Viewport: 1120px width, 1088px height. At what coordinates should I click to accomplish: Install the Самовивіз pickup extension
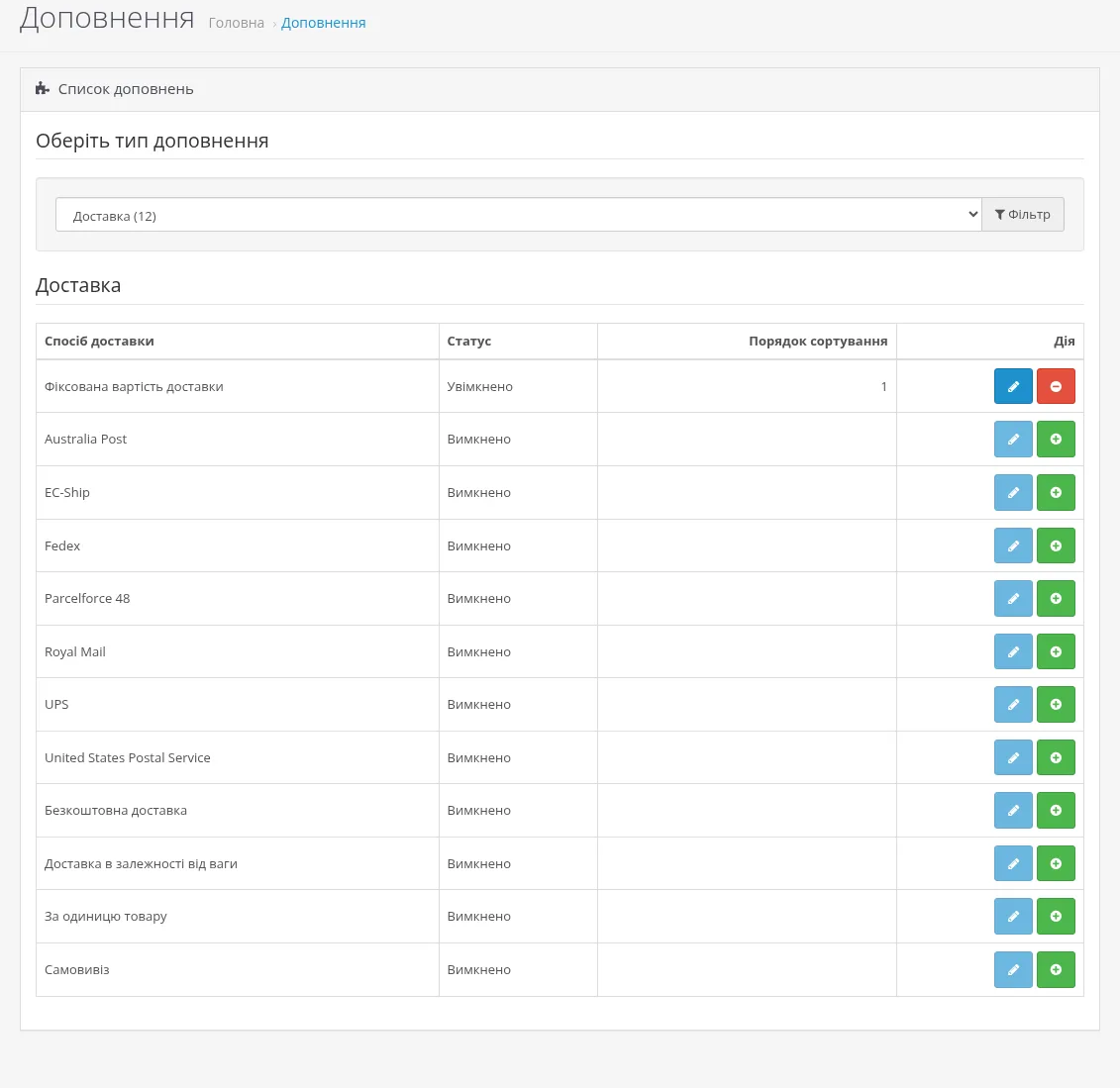[x=1056, y=969]
